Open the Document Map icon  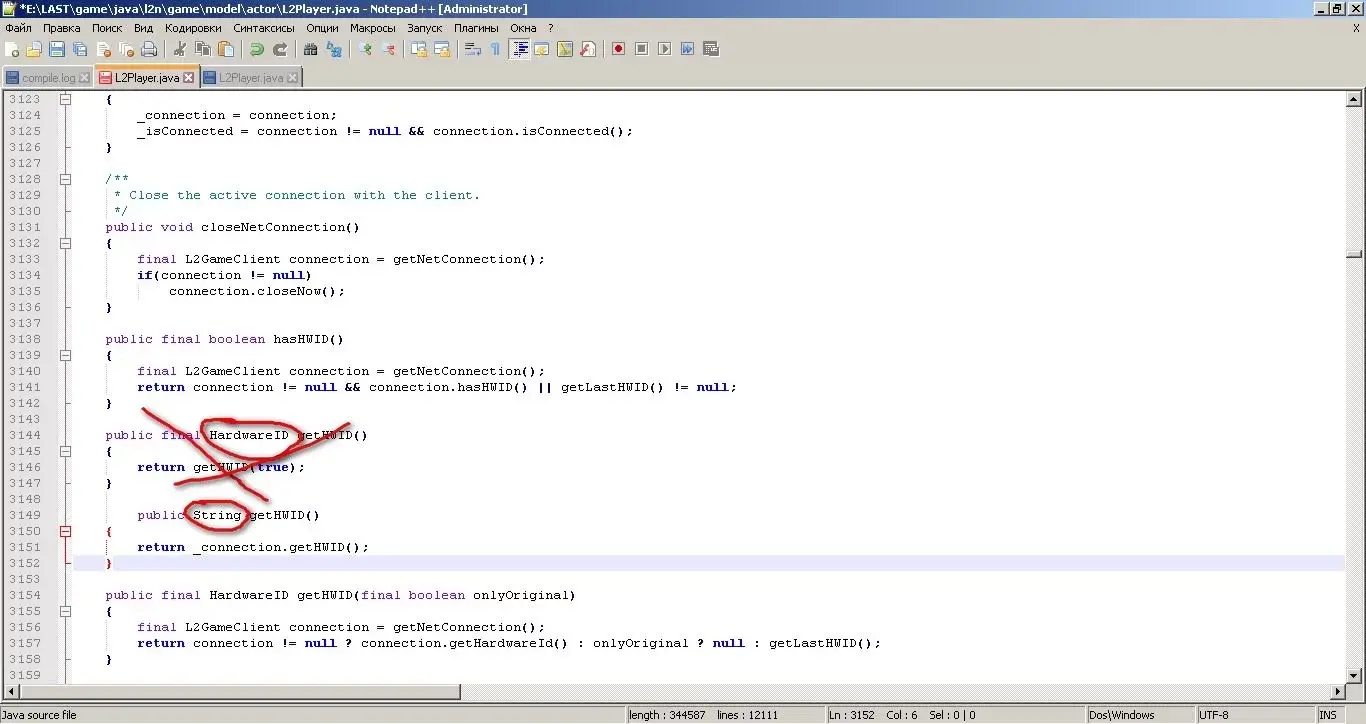pyautogui.click(x=565, y=49)
